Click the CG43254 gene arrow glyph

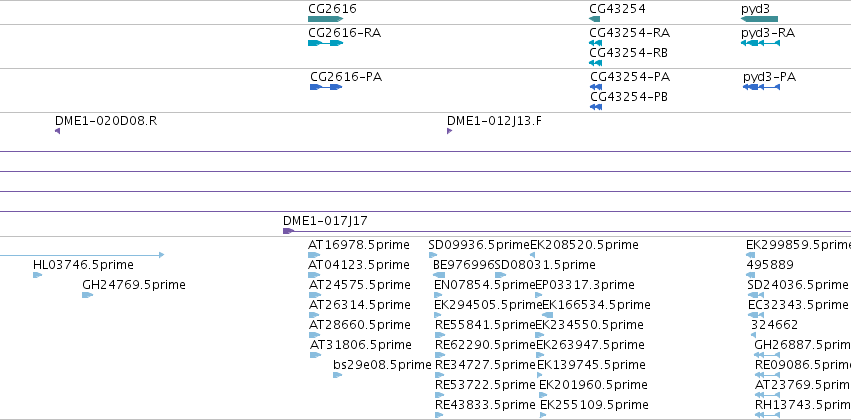594,19
